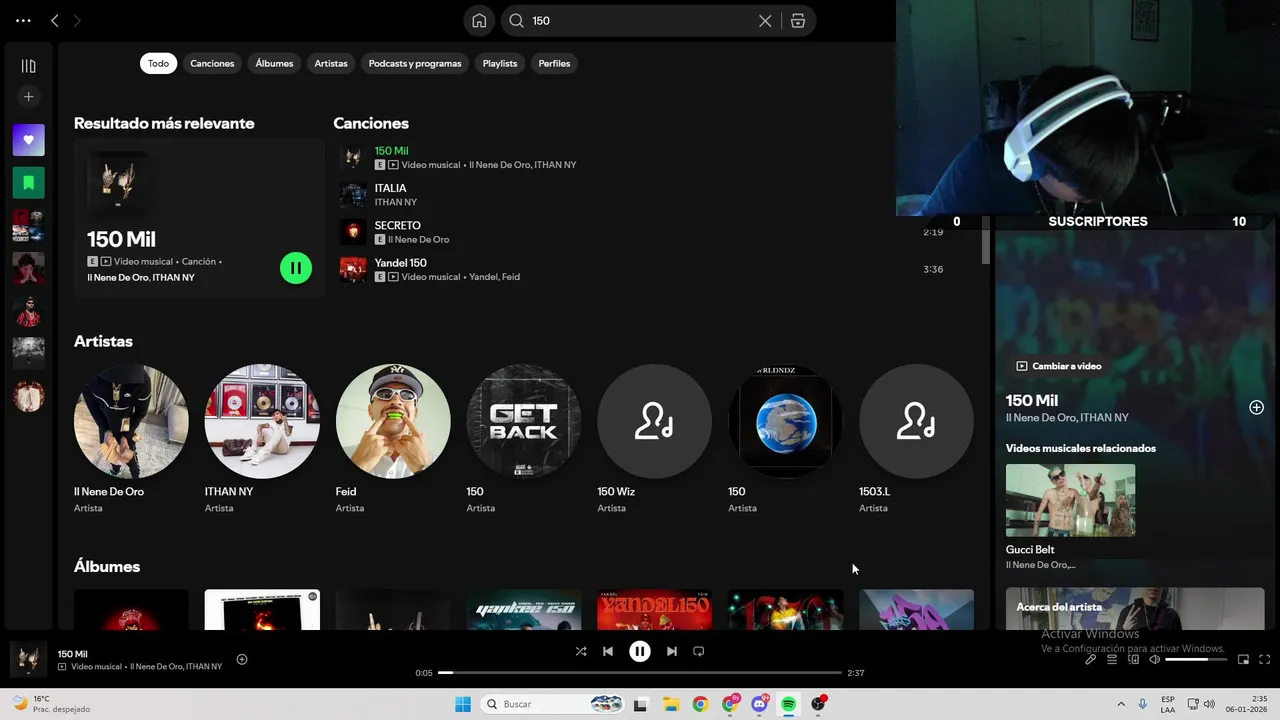Open the Home icon
This screenshot has height=720, width=1280.
[479, 21]
